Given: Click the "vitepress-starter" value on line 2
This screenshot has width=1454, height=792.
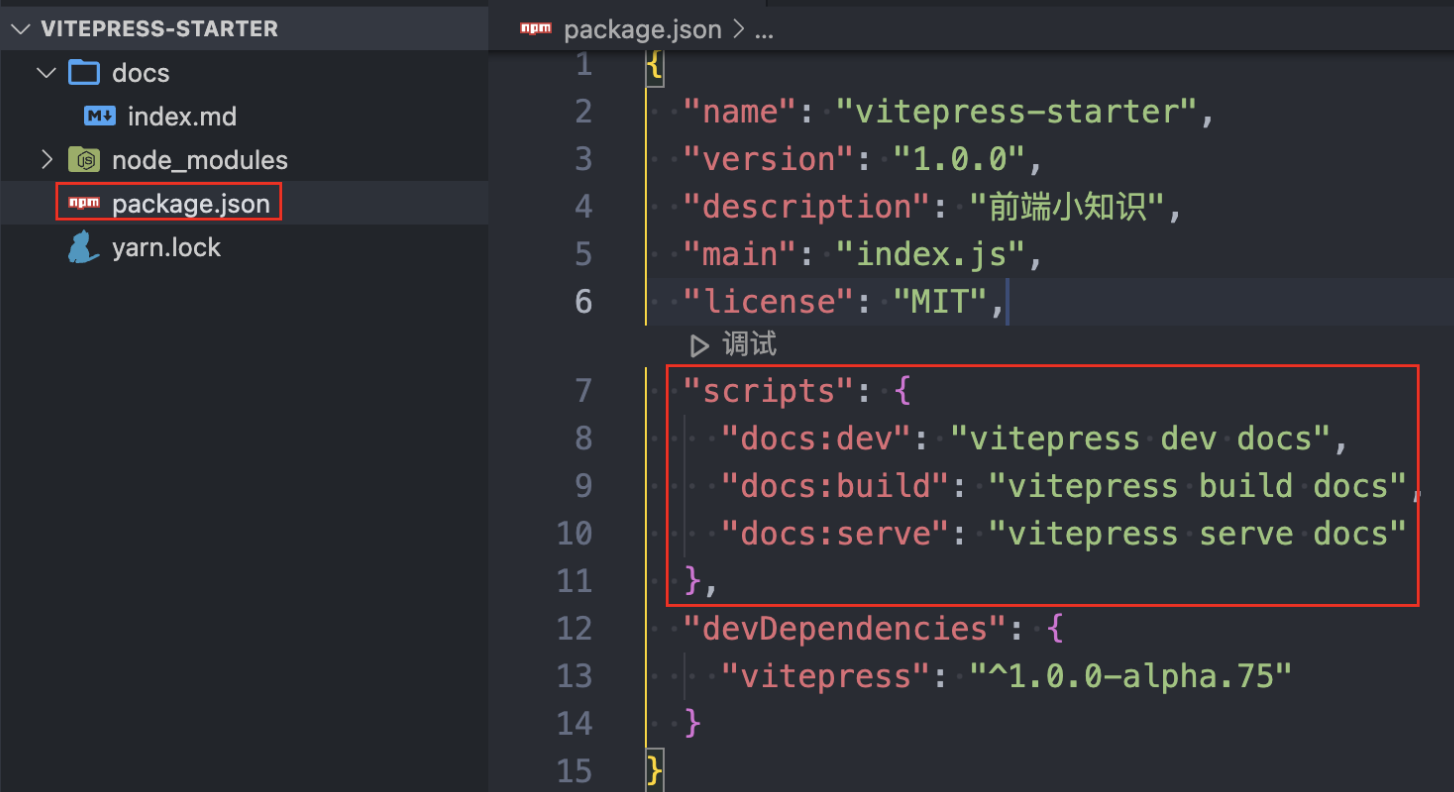Looking at the screenshot, I should (1016, 112).
